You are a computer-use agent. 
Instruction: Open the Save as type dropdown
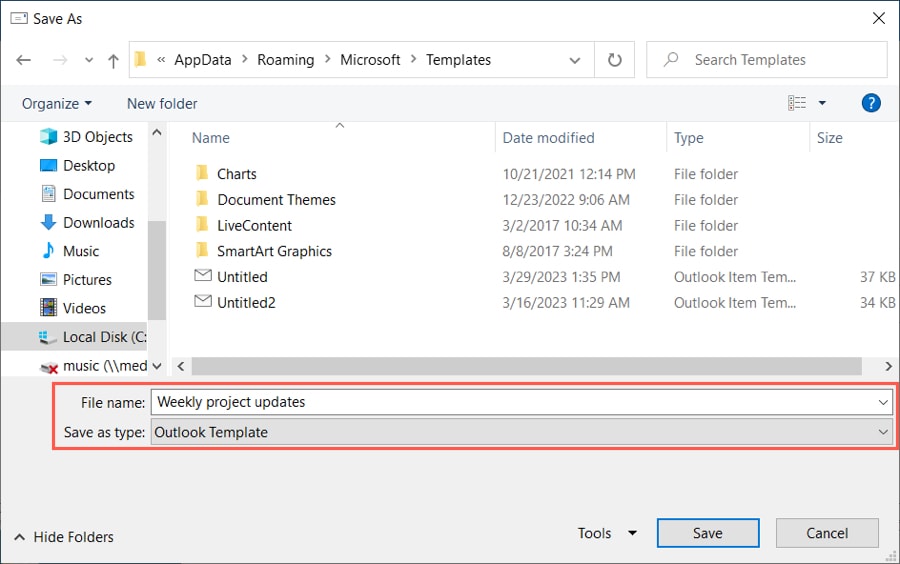click(x=521, y=432)
